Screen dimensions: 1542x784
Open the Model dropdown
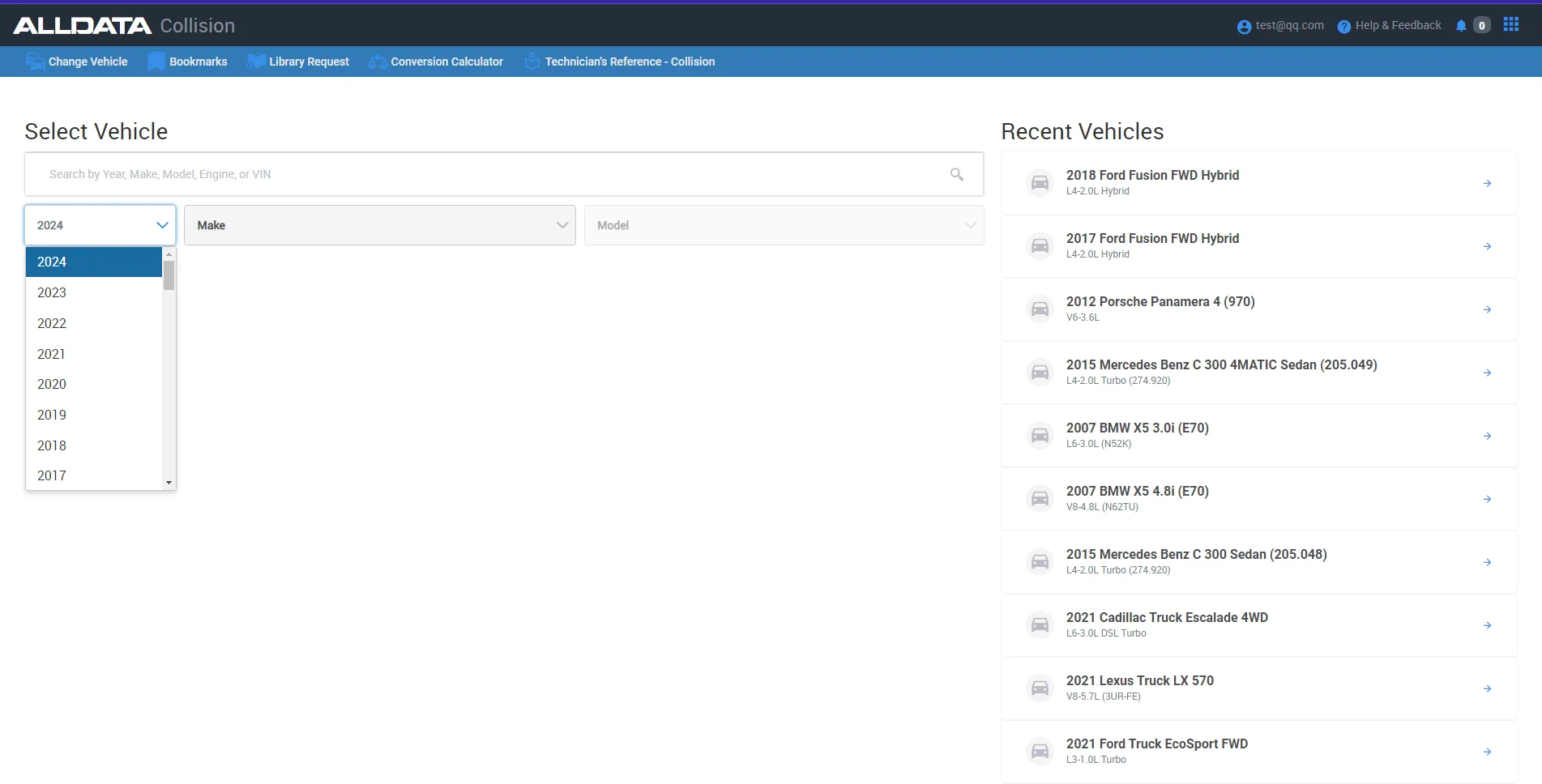point(784,225)
